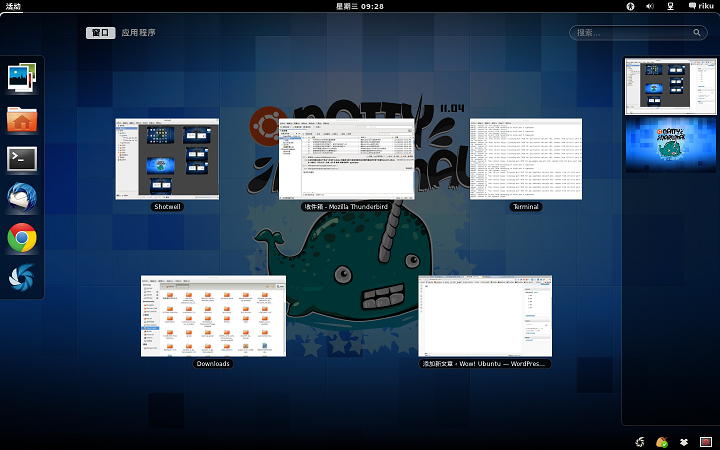The height and width of the screenshot is (450, 720).
Task: Select the Mozilla Thunderbird window thumbnail
Action: click(x=347, y=159)
